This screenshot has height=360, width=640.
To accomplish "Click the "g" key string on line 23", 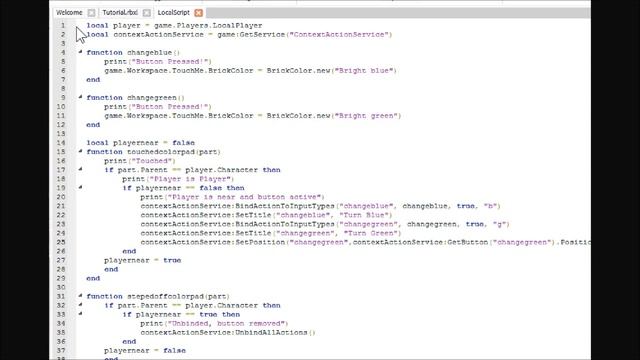I will click(499, 224).
